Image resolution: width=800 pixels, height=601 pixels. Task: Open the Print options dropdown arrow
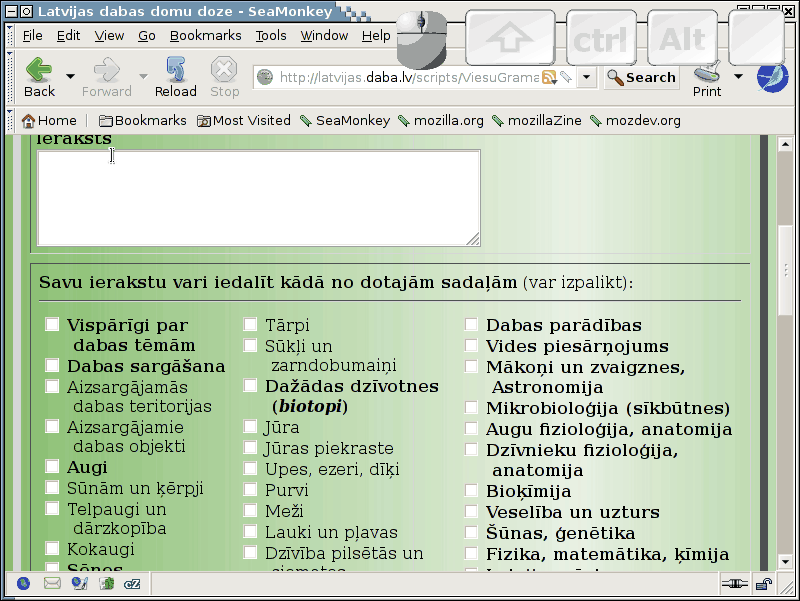(738, 77)
